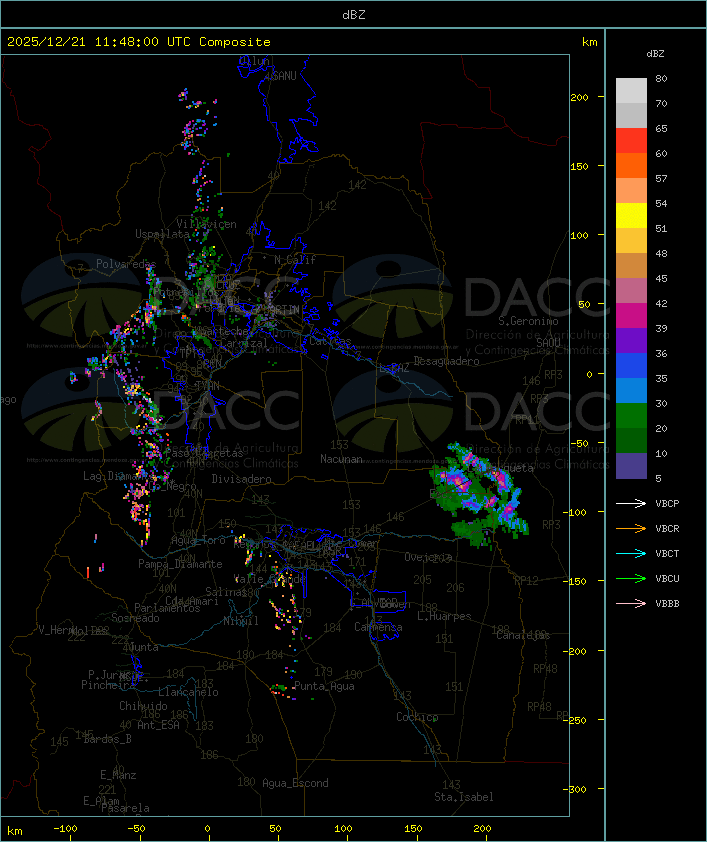The width and height of the screenshot is (707, 842).
Task: Click the -300 tick on vertical axis
Action: pyautogui.click(x=575, y=789)
